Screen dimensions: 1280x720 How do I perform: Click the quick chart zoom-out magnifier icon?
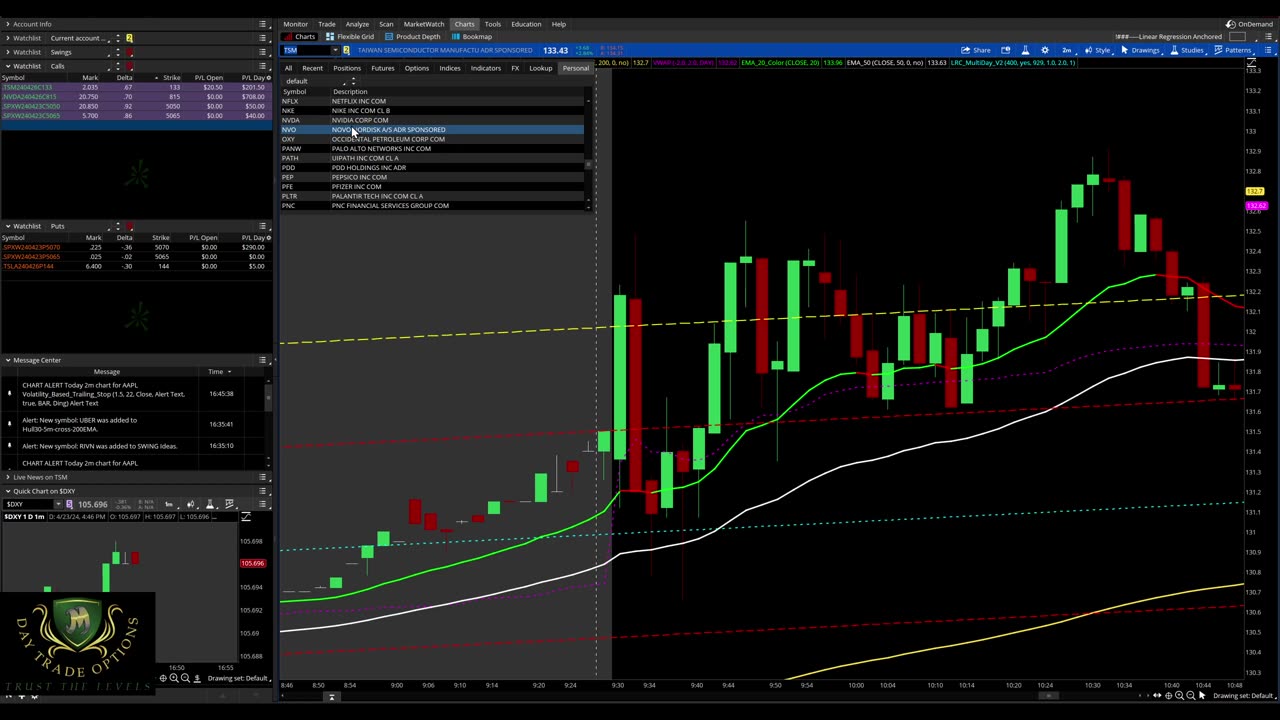[185, 678]
